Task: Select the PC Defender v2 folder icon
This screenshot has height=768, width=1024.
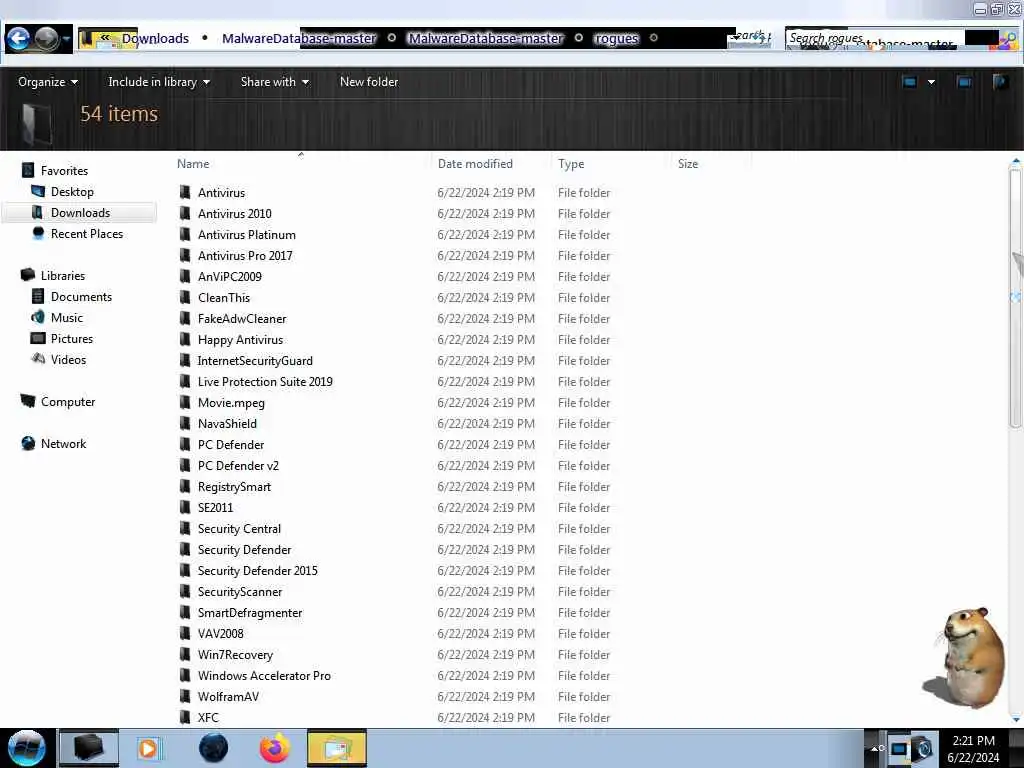Action: (185, 466)
